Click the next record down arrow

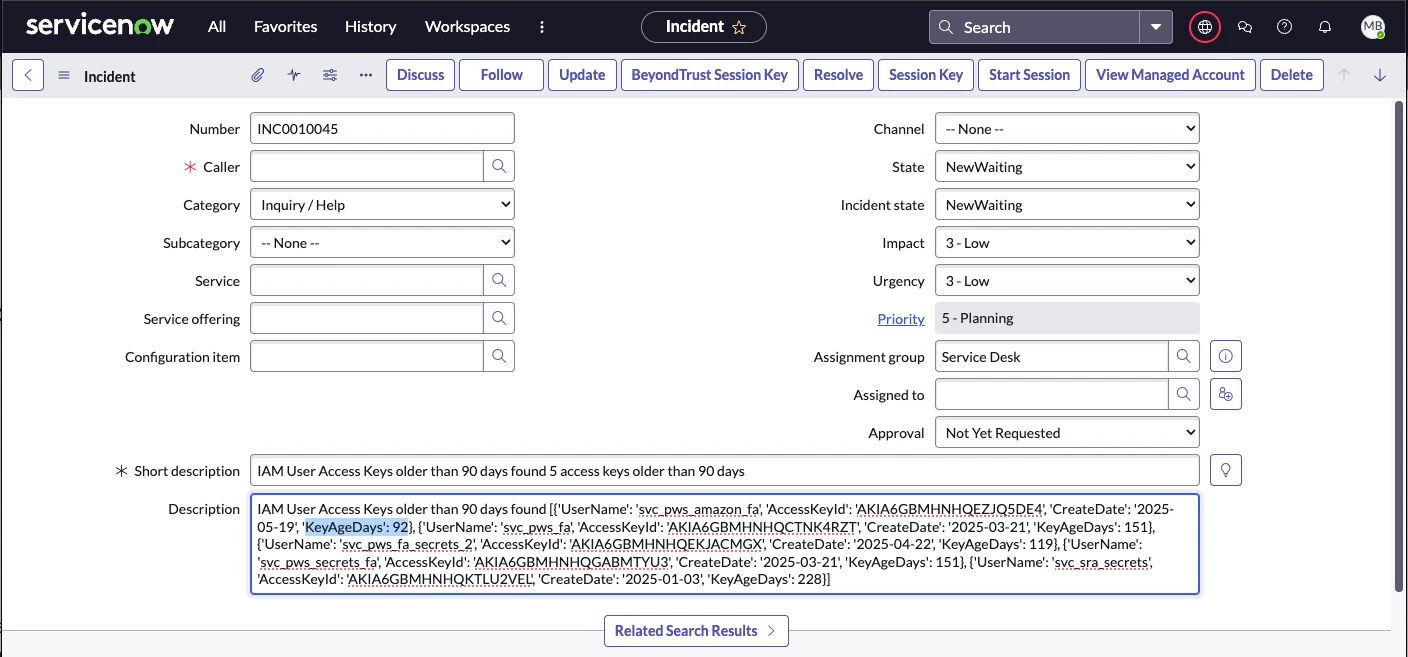[1380, 75]
